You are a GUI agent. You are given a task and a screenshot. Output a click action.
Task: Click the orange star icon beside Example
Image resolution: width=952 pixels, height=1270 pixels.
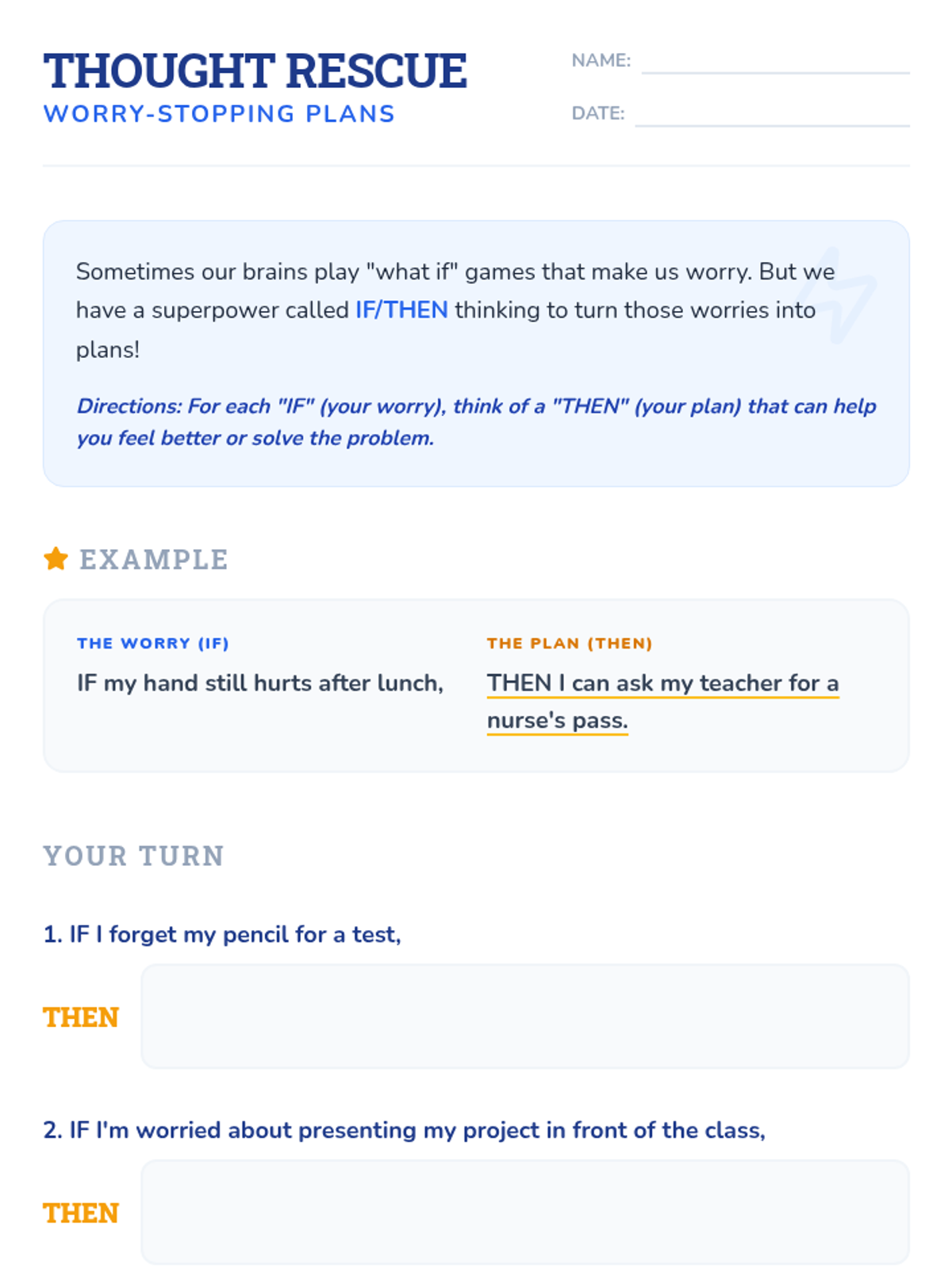56,559
